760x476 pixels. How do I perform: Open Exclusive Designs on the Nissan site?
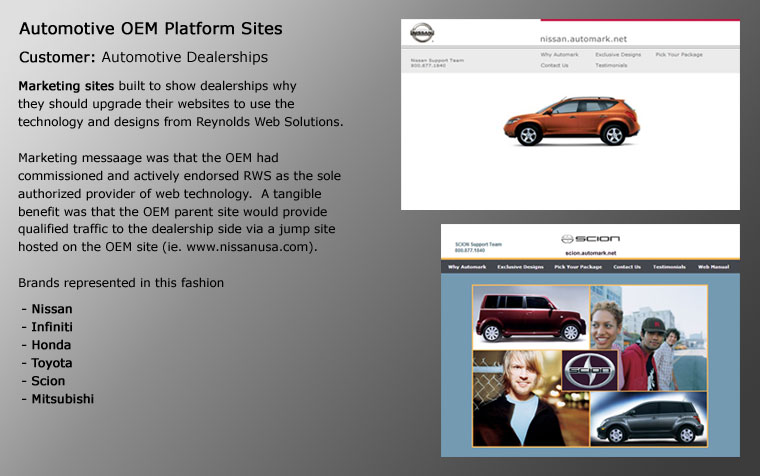click(618, 55)
